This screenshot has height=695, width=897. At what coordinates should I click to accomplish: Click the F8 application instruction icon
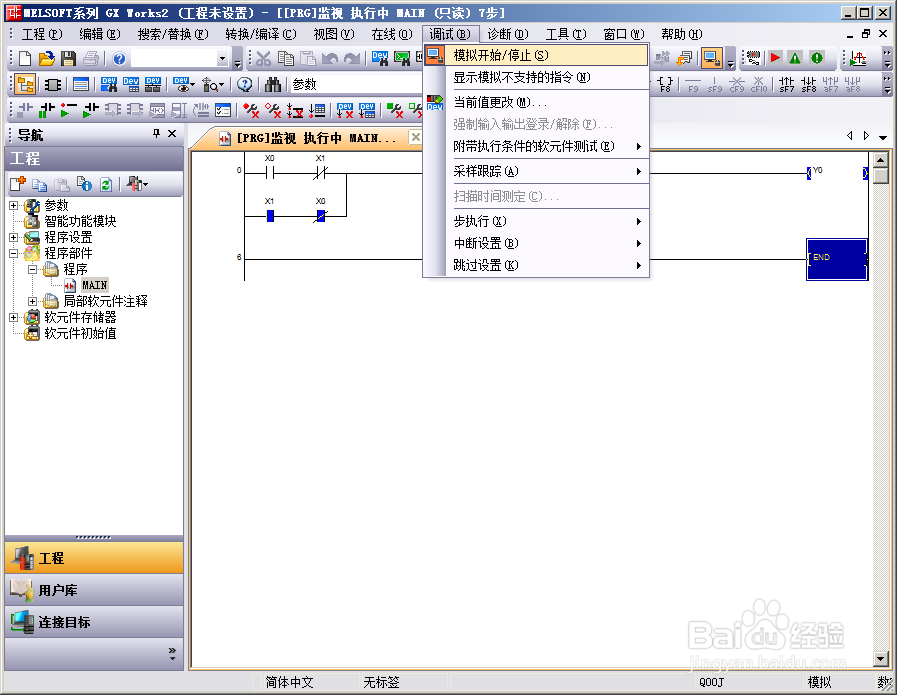[665, 85]
